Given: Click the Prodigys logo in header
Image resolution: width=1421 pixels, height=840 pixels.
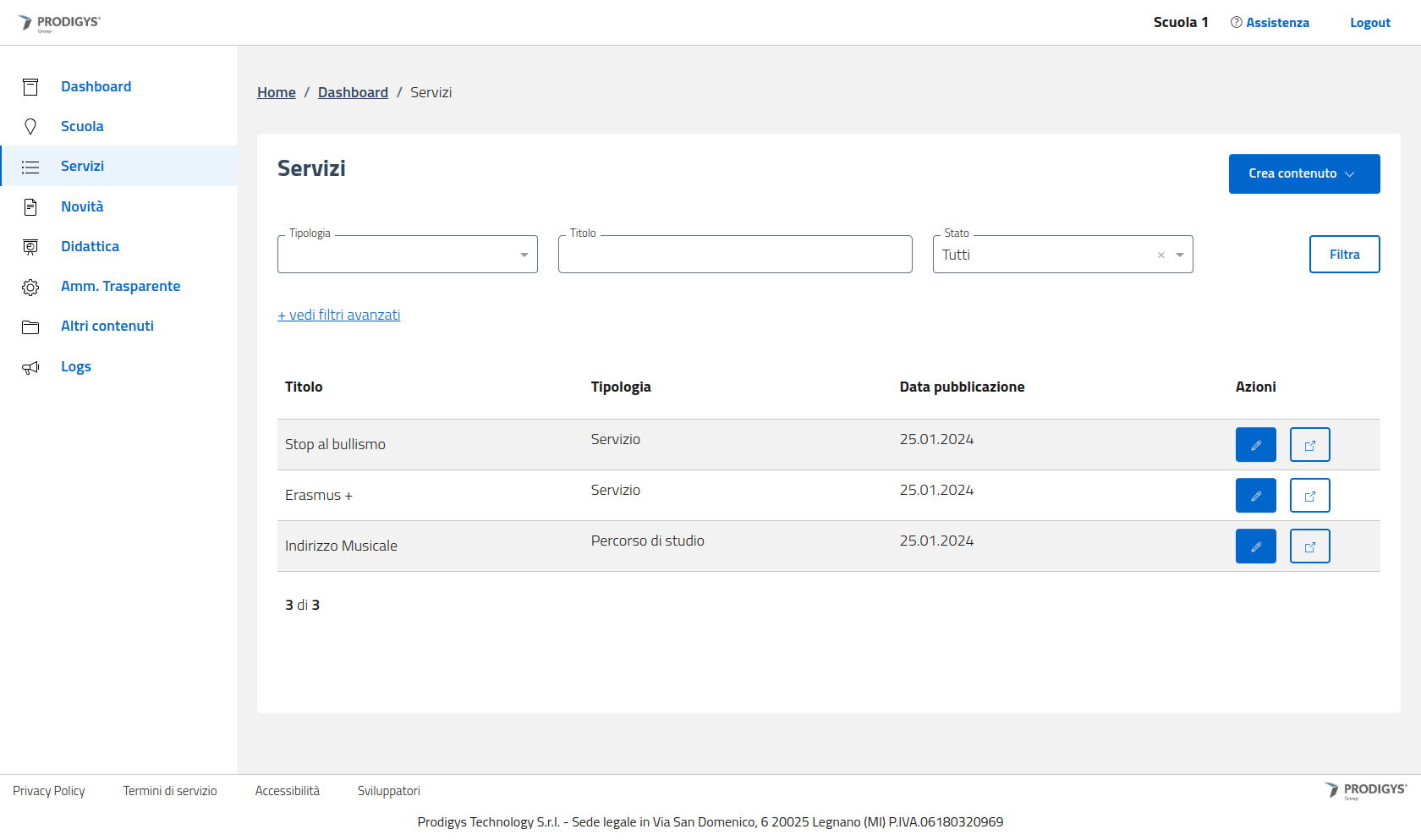Looking at the screenshot, I should click(59, 23).
